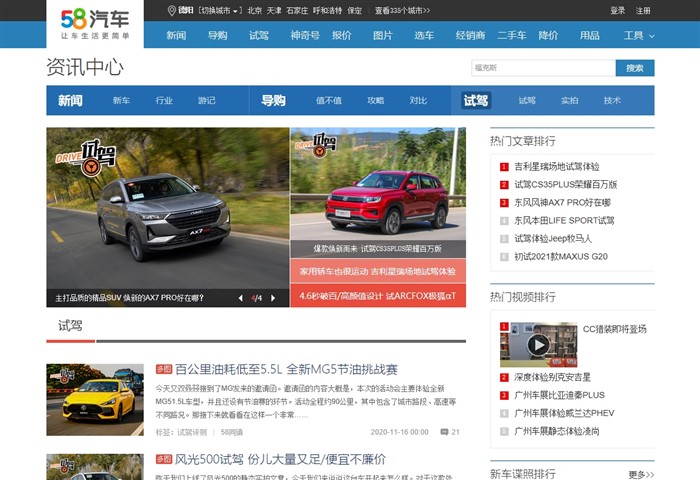Select 石家庄 city link
This screenshot has height=480, width=700.
click(x=297, y=10)
